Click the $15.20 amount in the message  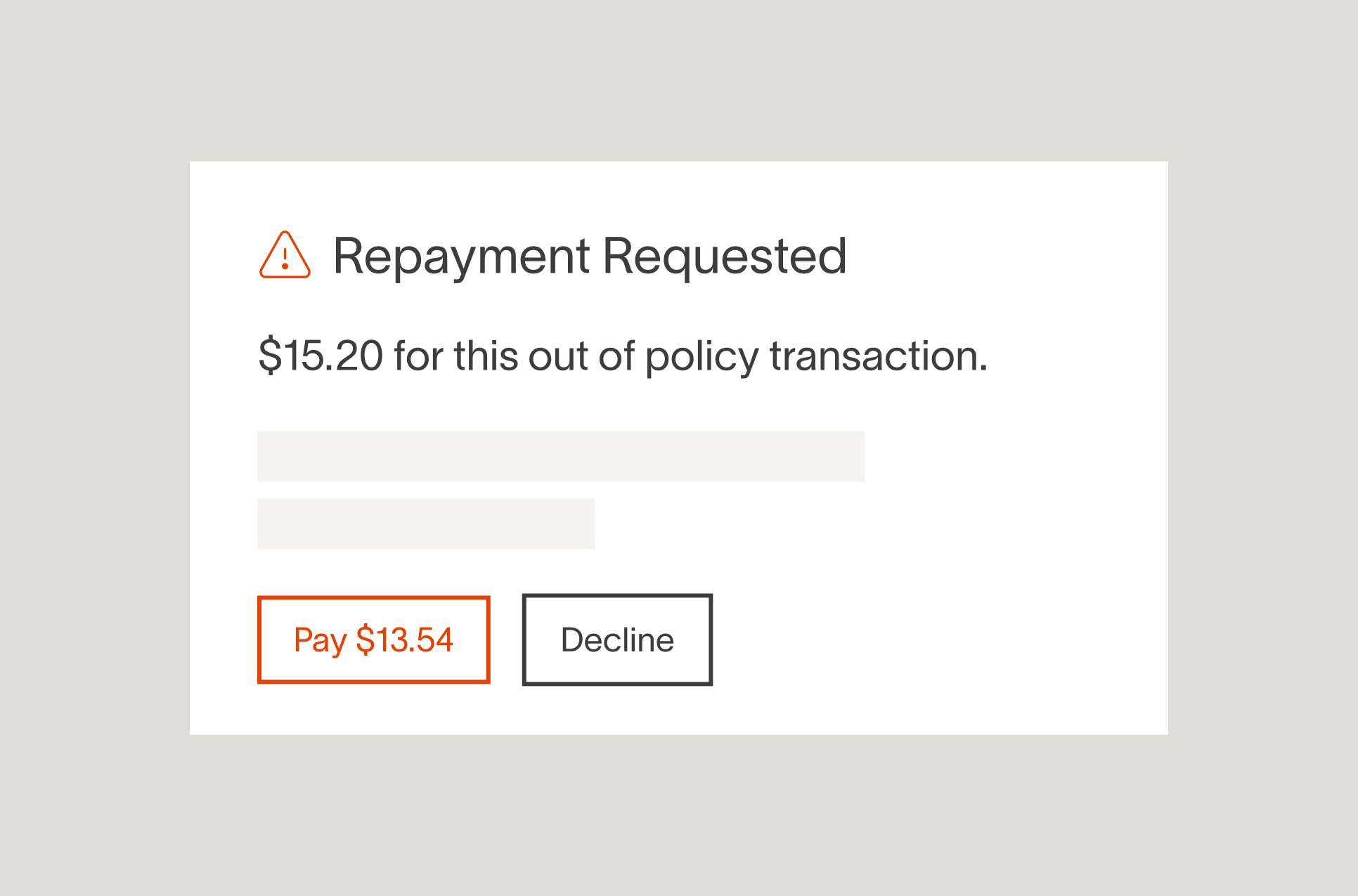tap(321, 356)
